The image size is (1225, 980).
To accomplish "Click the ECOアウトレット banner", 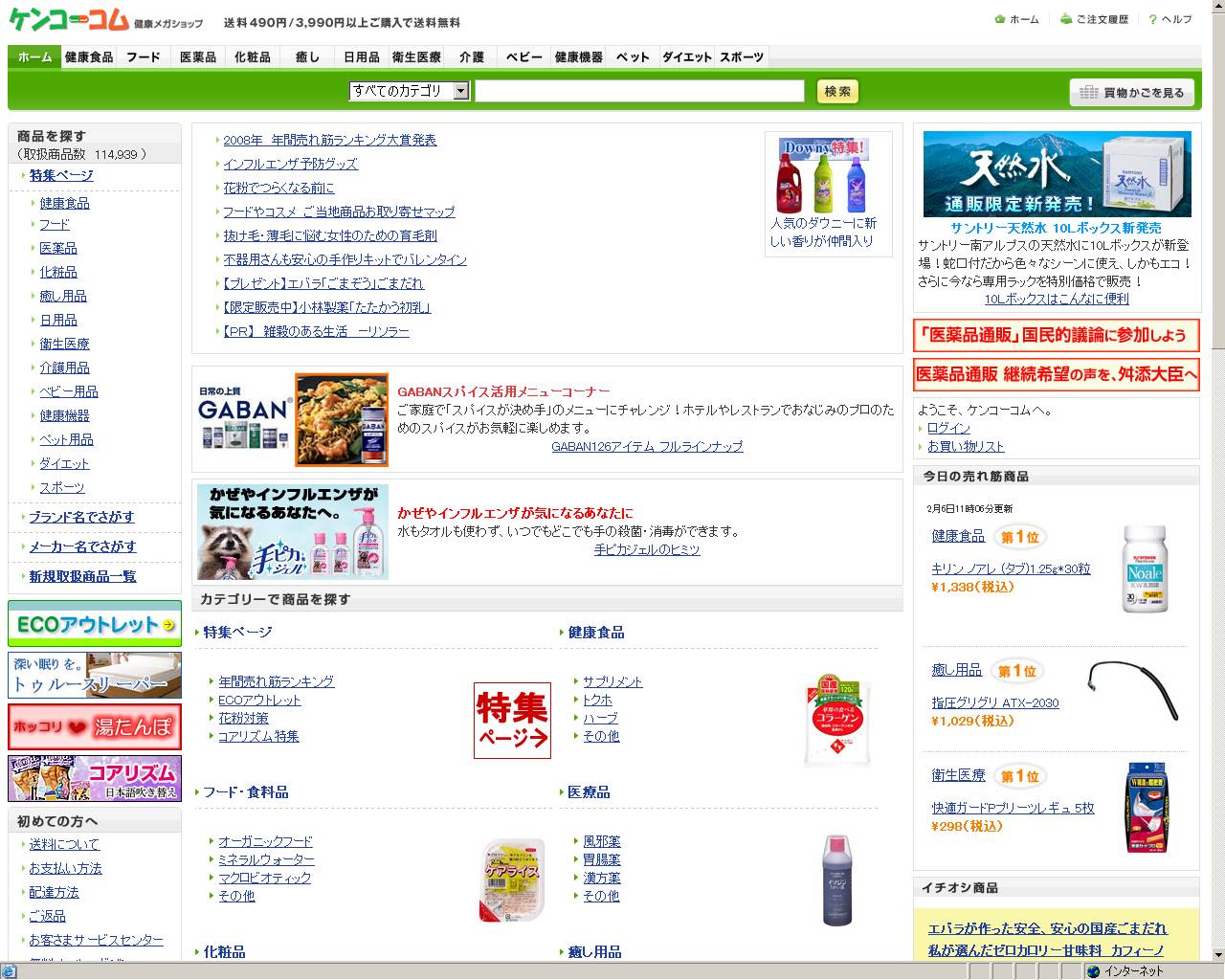I will 95,624.
